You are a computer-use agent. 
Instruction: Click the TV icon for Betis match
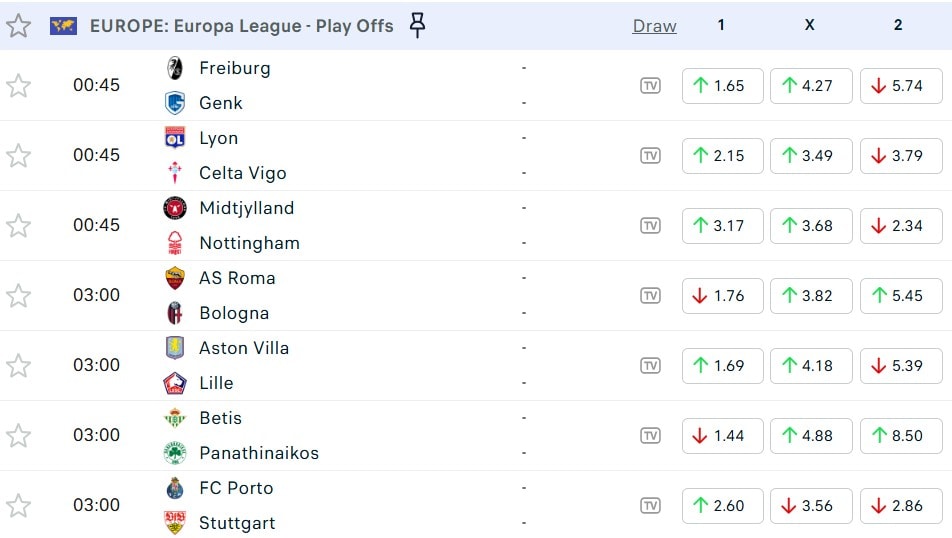pyautogui.click(x=650, y=436)
